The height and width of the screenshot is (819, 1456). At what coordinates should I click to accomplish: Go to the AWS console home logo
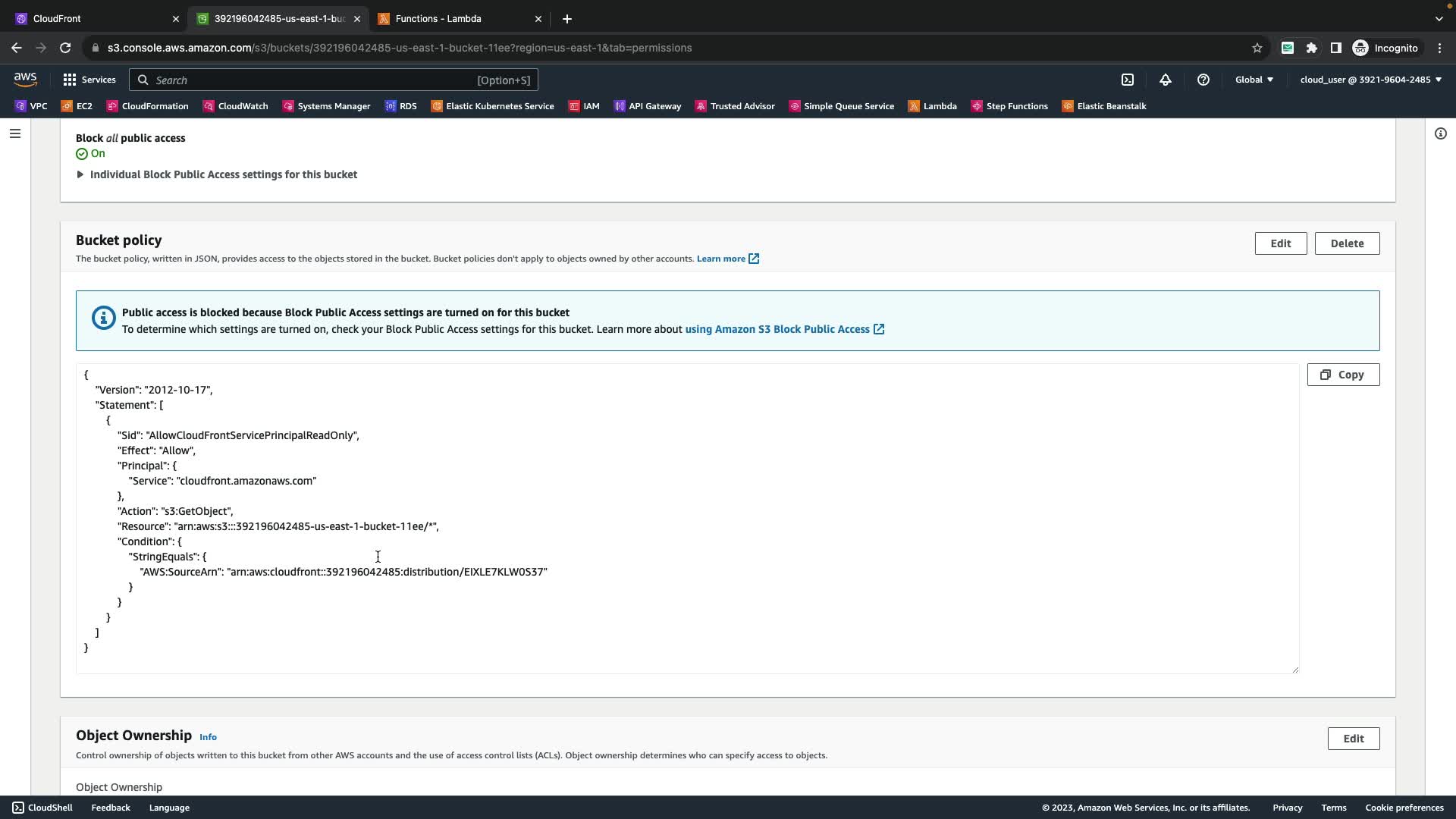pos(25,79)
